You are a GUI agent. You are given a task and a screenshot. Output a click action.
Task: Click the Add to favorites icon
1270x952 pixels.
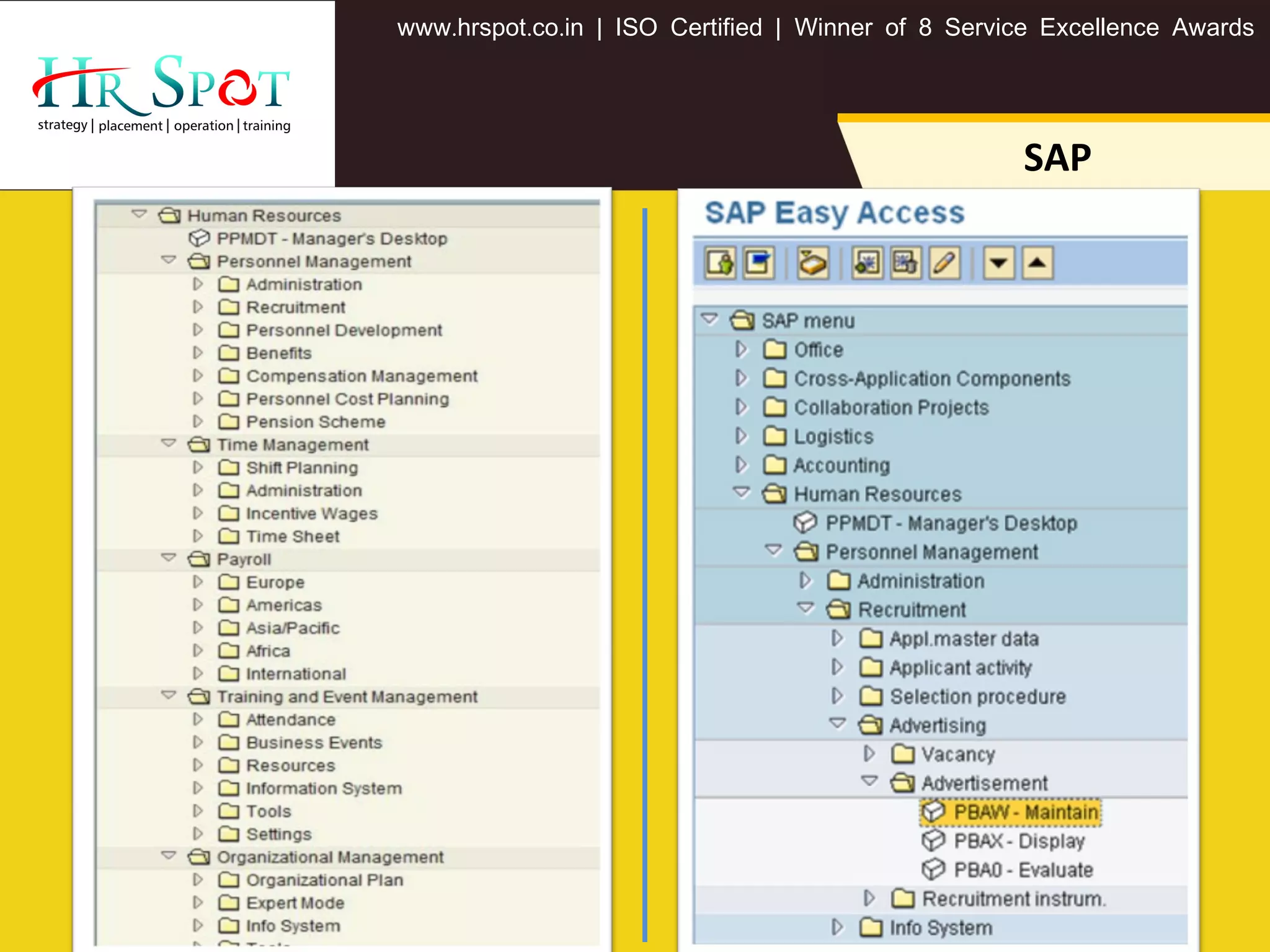[x=867, y=263]
